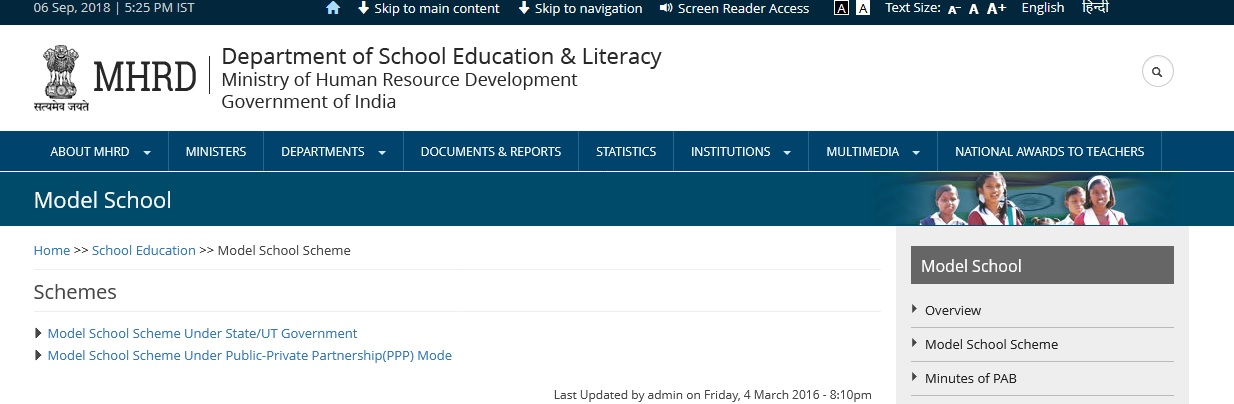The width and height of the screenshot is (1234, 404).
Task: Click the home icon in top bar
Action: (333, 9)
